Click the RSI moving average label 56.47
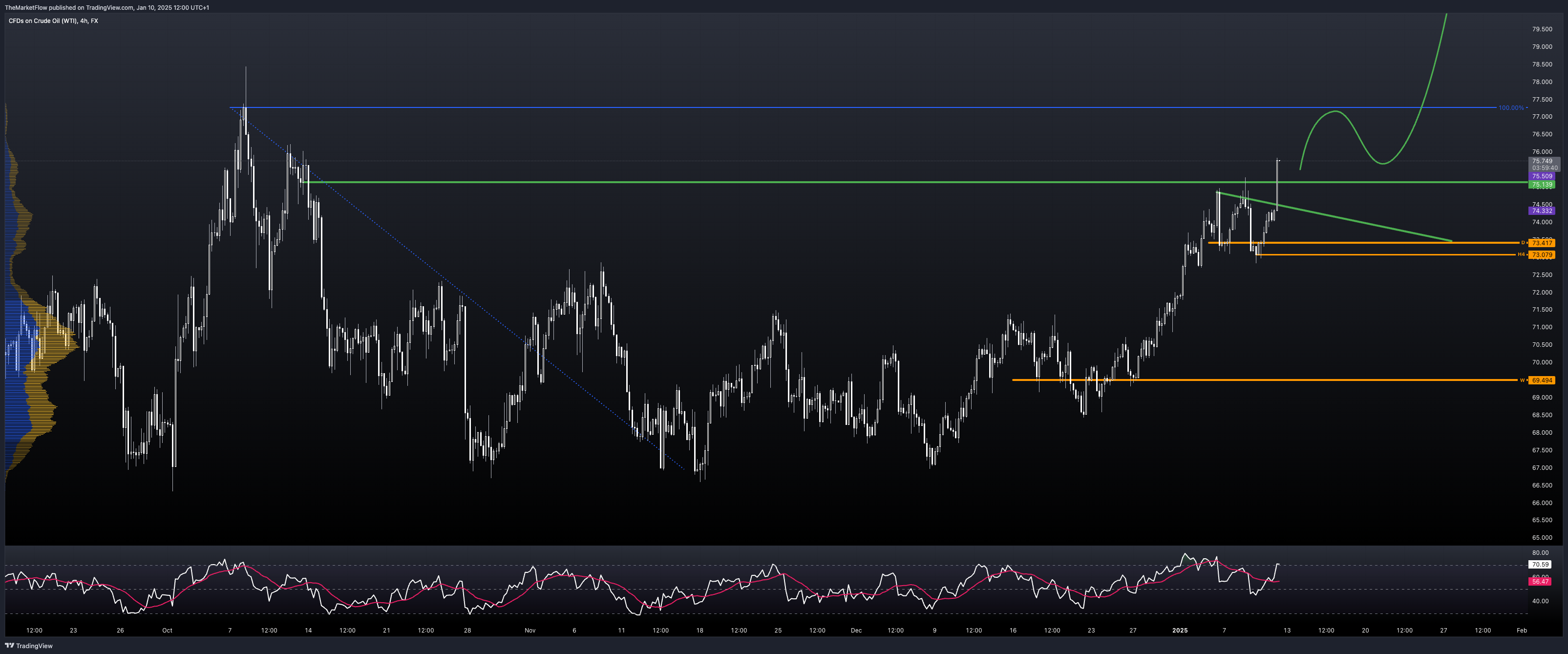The image size is (1568, 654). tap(1540, 582)
